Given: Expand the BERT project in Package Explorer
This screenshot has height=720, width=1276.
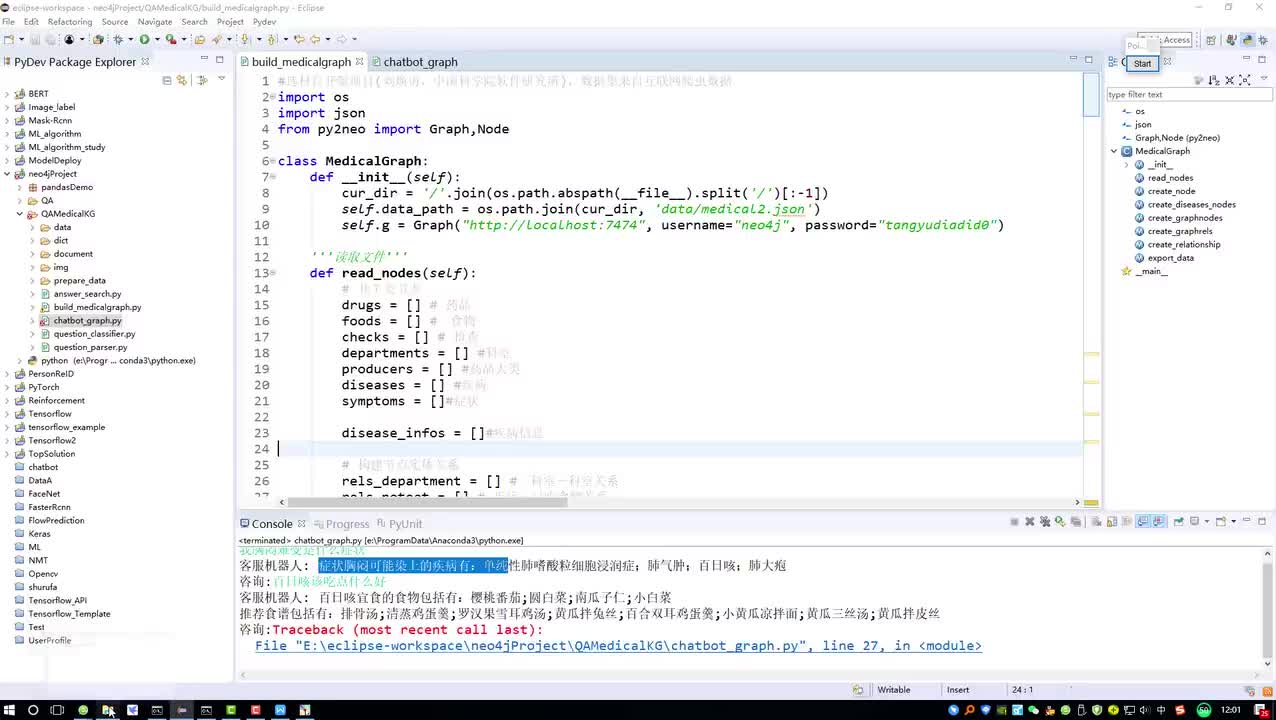Looking at the screenshot, I should pos(7,94).
